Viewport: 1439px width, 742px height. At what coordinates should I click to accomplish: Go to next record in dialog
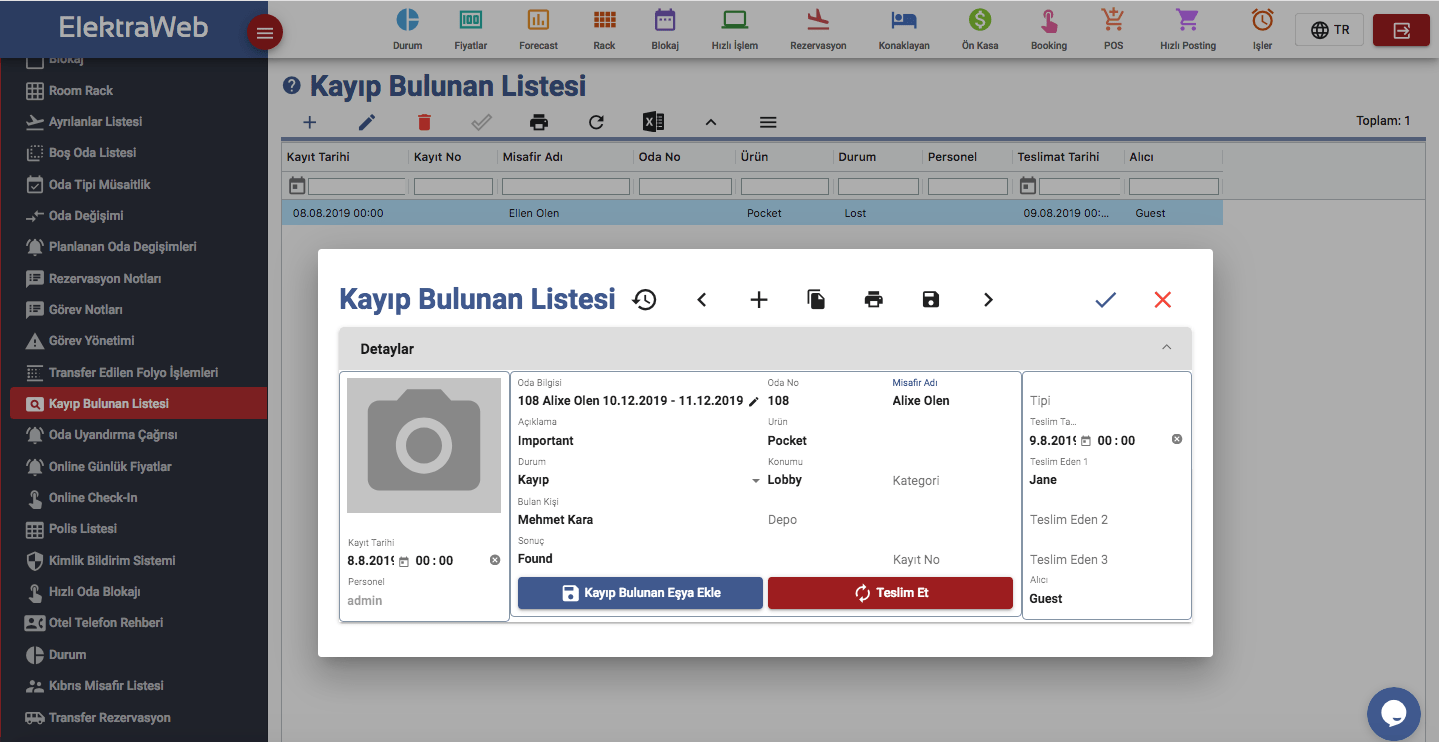[x=988, y=299]
